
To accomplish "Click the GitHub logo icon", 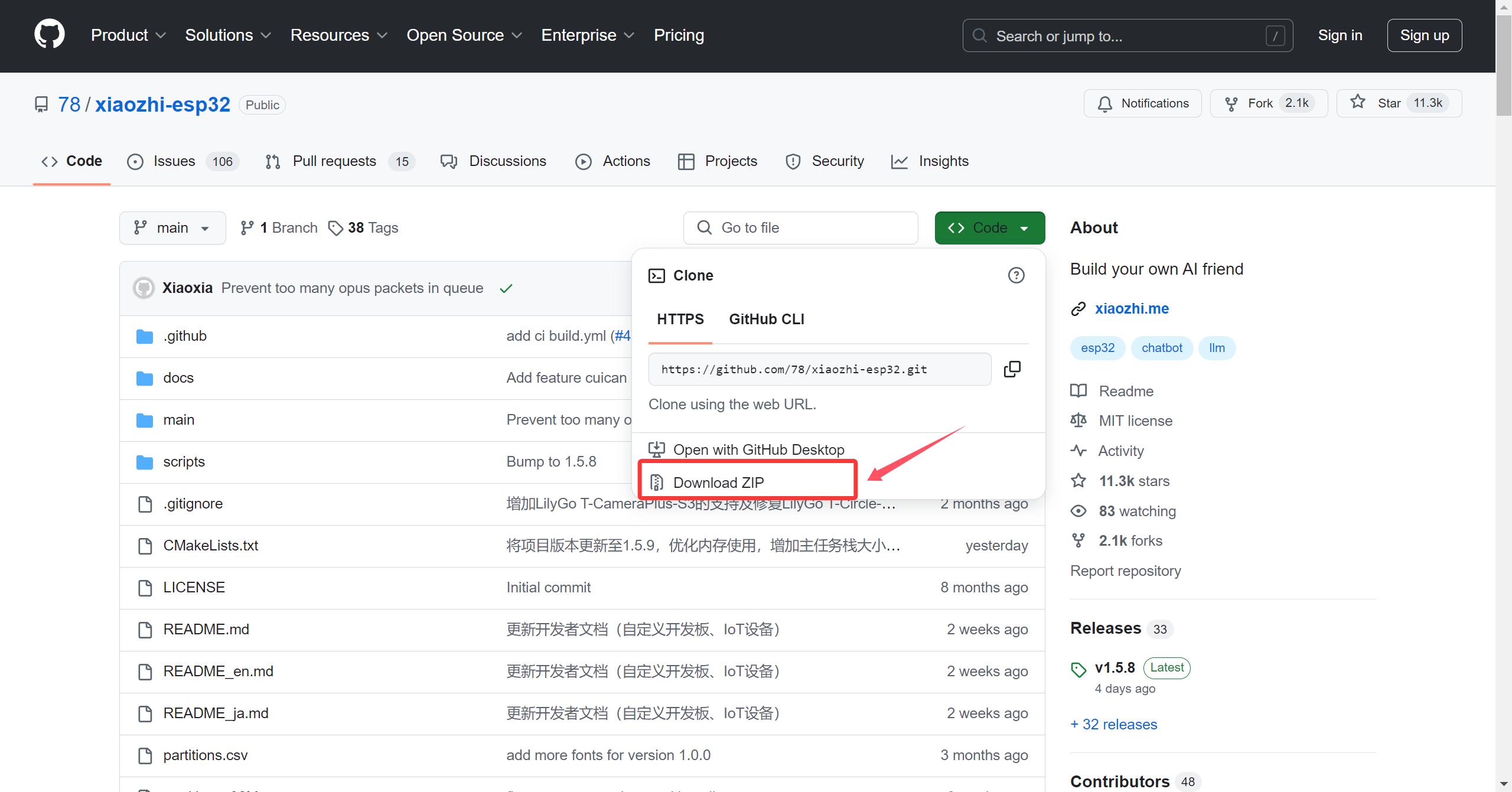I will coord(50,34).
